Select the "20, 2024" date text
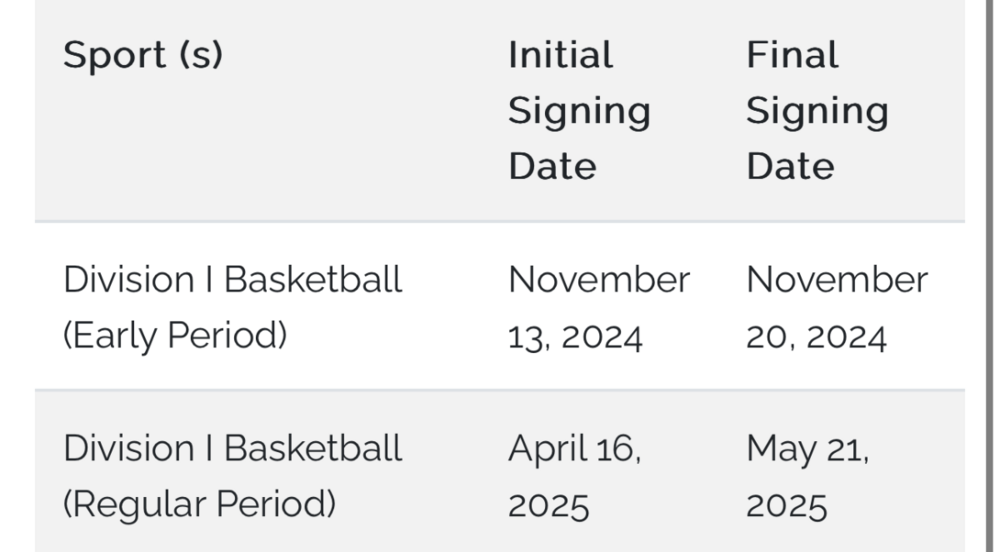 pos(815,337)
